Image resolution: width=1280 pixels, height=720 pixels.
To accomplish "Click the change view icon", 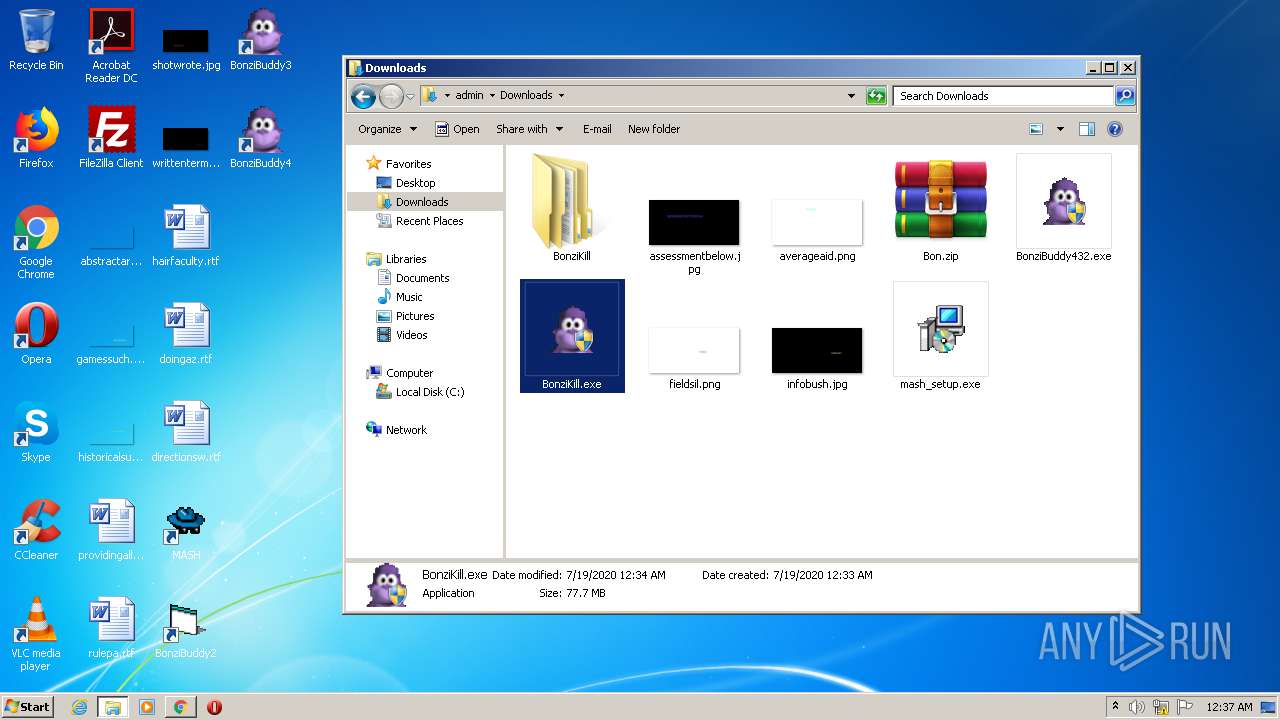I will (x=1036, y=129).
